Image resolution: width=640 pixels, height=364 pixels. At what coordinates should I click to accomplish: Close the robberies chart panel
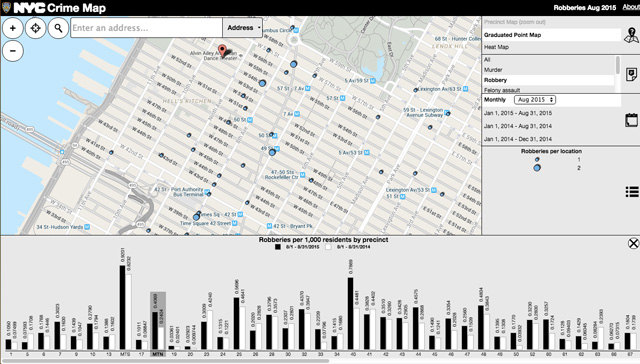(633, 244)
